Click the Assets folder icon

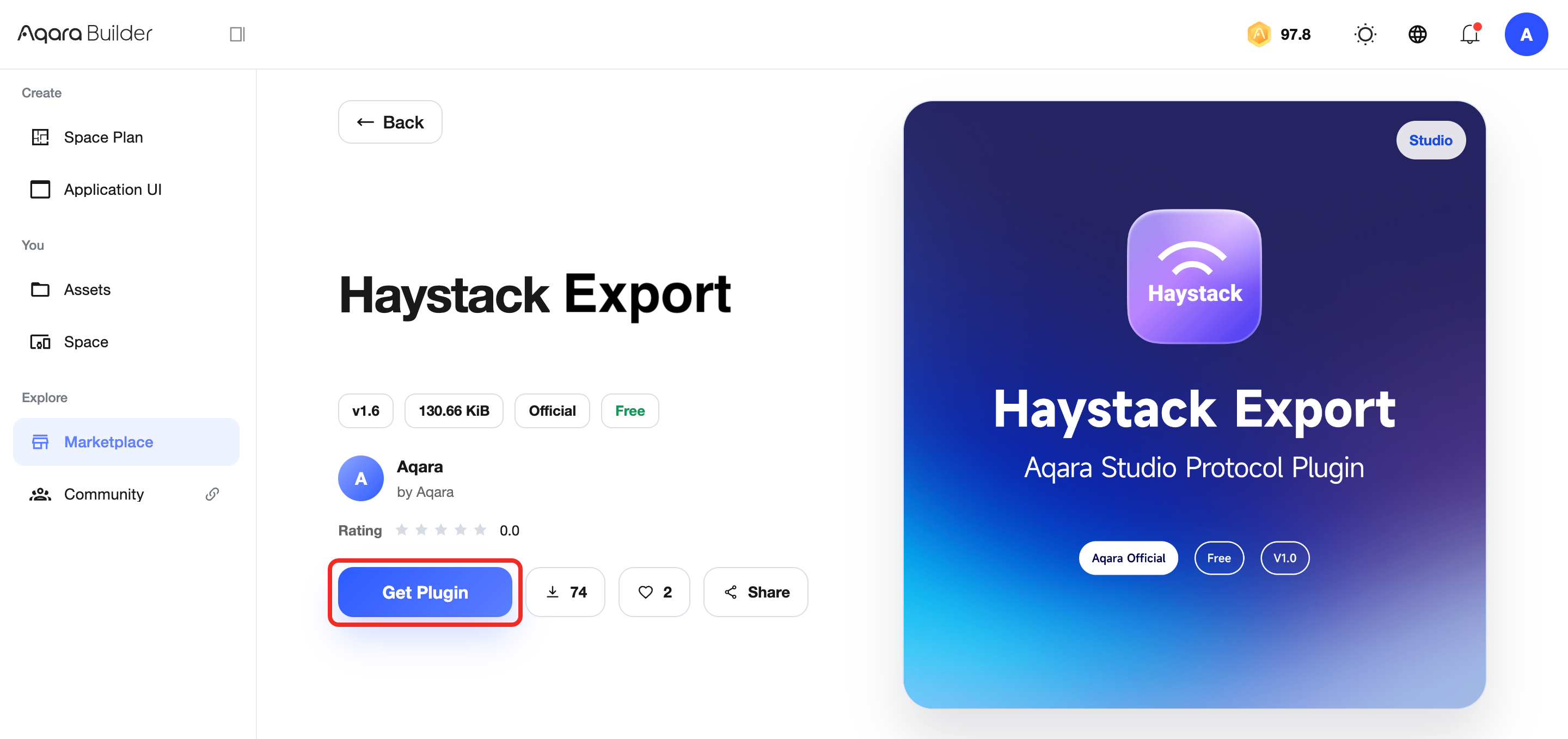(x=40, y=290)
